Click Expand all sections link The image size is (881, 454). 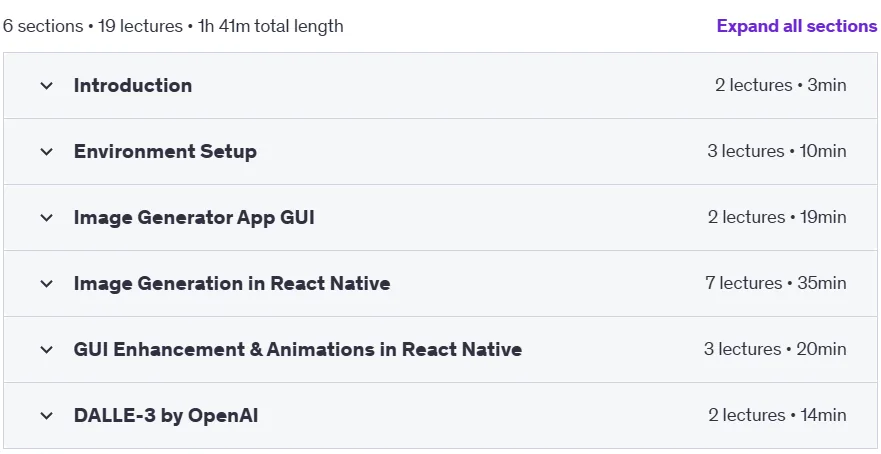797,26
